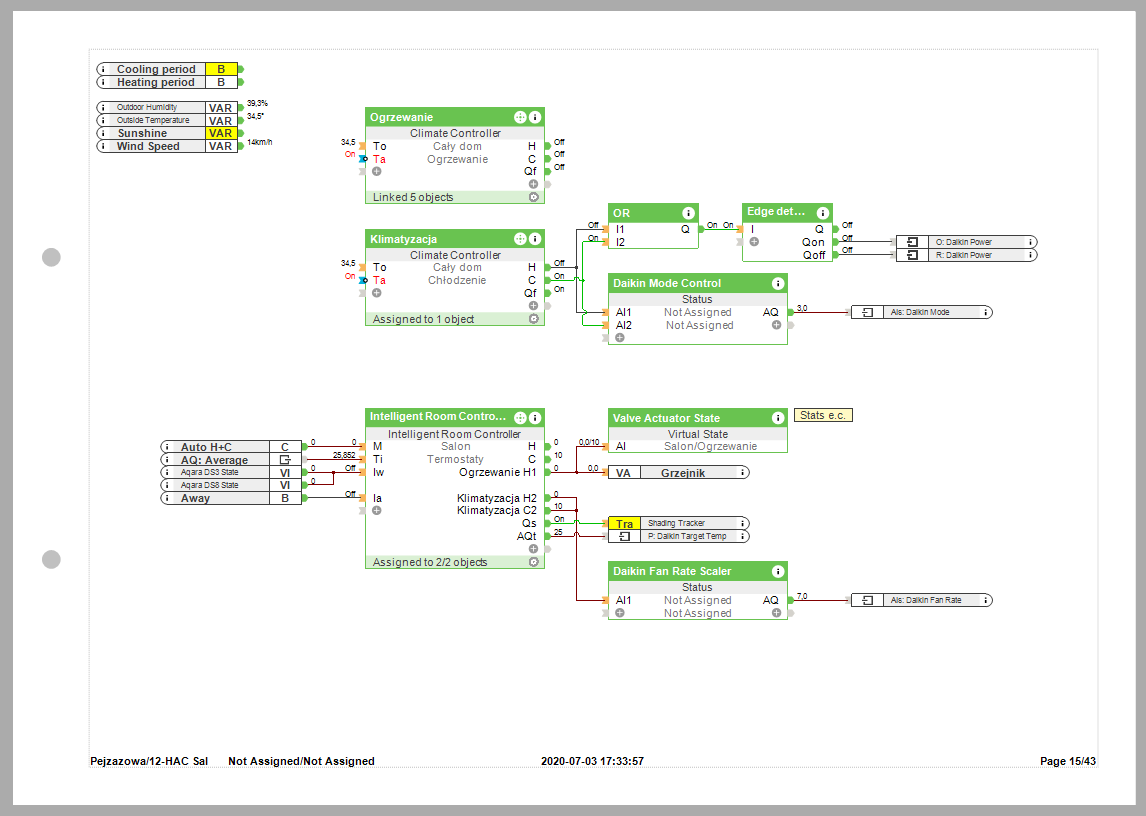Add input plus icon below AI1 in Fan Rate Scaler
Screen dimensions: 1146x816
(620, 613)
